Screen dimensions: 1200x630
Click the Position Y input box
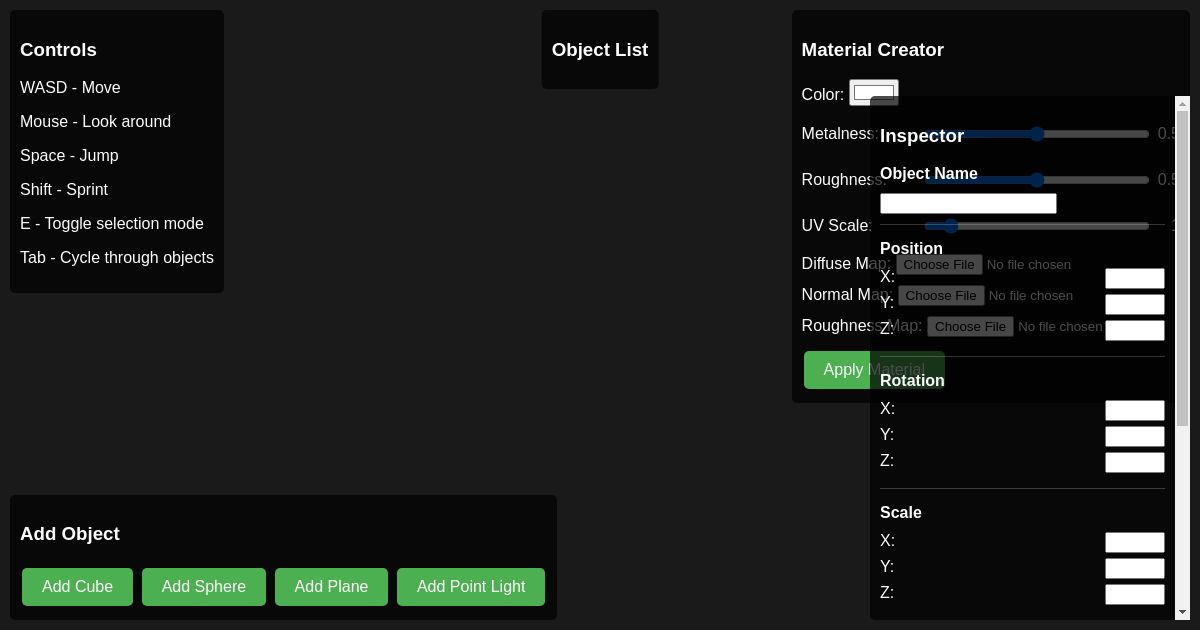pos(1134,304)
